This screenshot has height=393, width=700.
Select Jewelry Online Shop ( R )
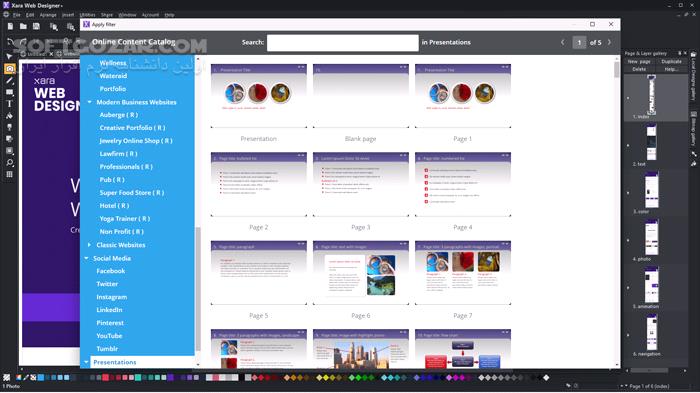pos(136,141)
